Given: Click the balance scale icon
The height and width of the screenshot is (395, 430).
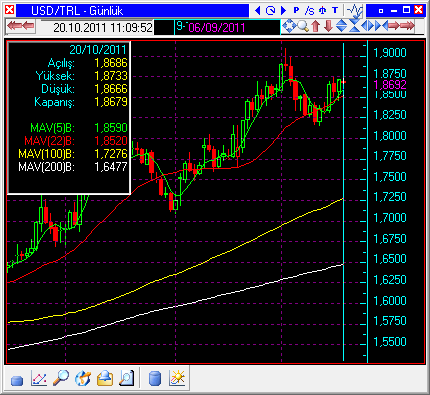Looking at the screenshot, I should [322, 10].
